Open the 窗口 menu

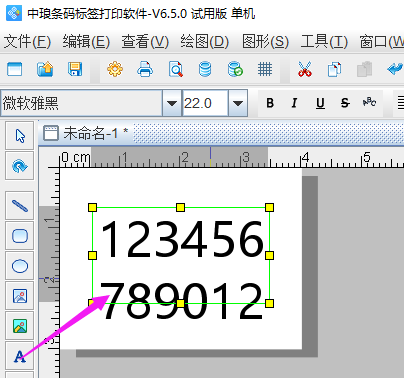tap(381, 42)
